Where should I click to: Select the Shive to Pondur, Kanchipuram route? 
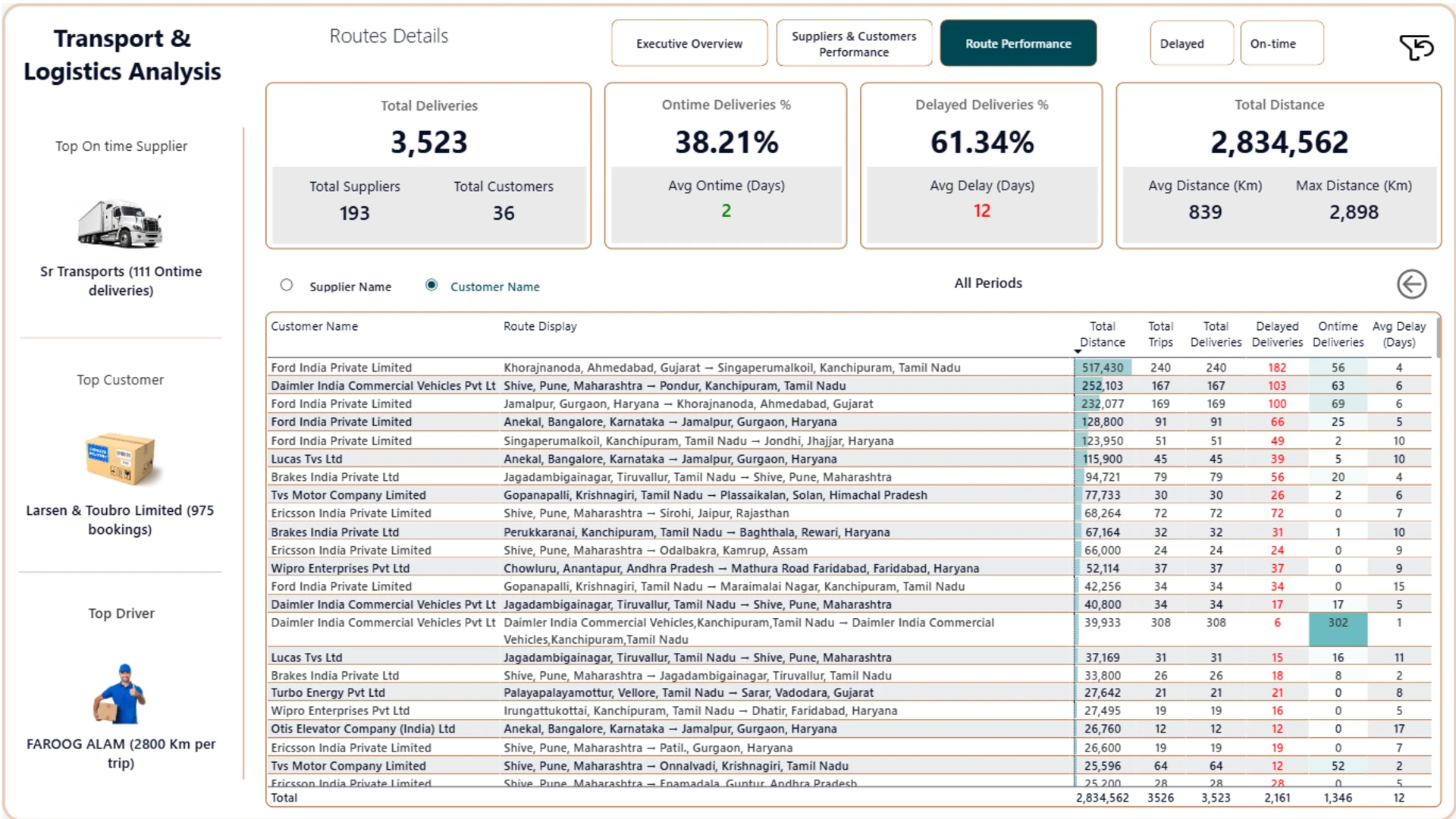click(x=849, y=386)
